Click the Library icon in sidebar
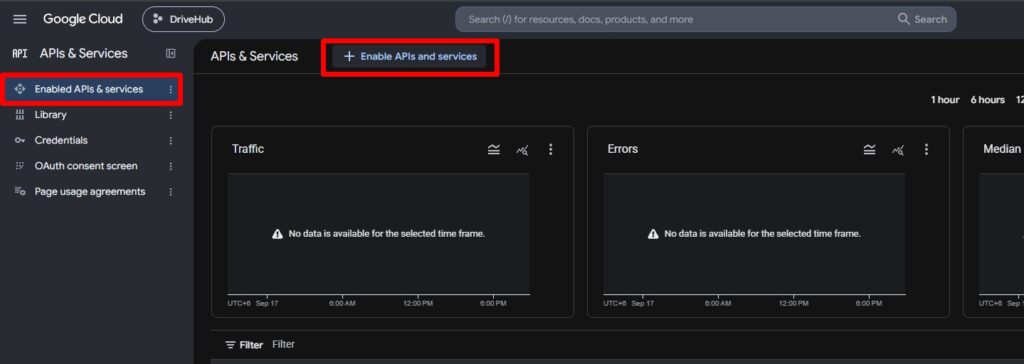1024x364 pixels. (20, 114)
